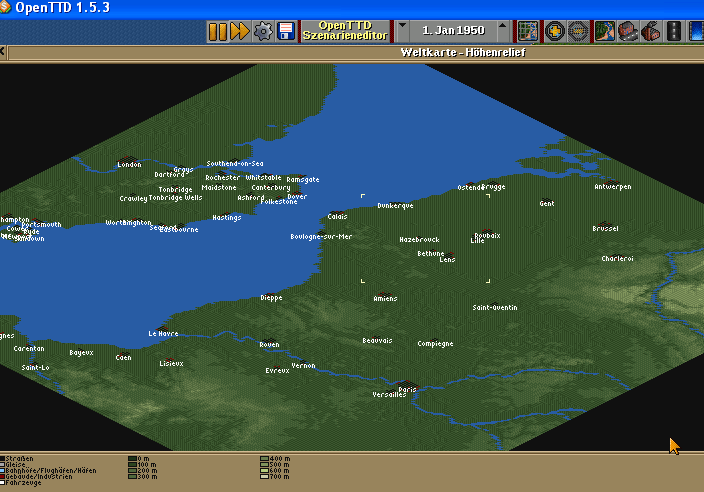Viewport: 704px width, 492px height.
Task: Click Caen on the world map
Action: tap(123, 357)
